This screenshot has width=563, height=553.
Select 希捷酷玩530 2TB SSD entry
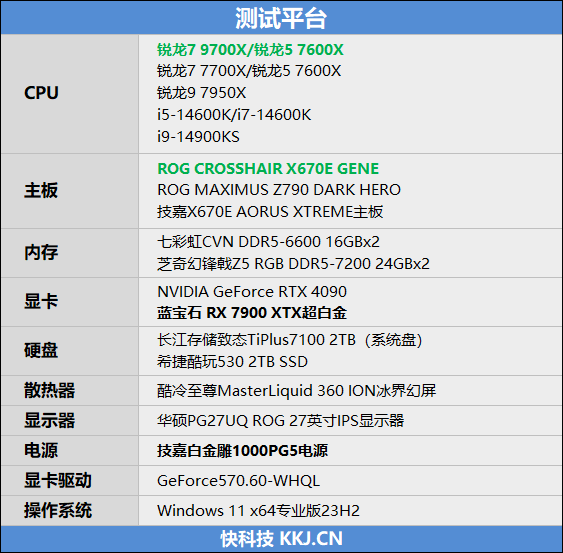coord(232,362)
